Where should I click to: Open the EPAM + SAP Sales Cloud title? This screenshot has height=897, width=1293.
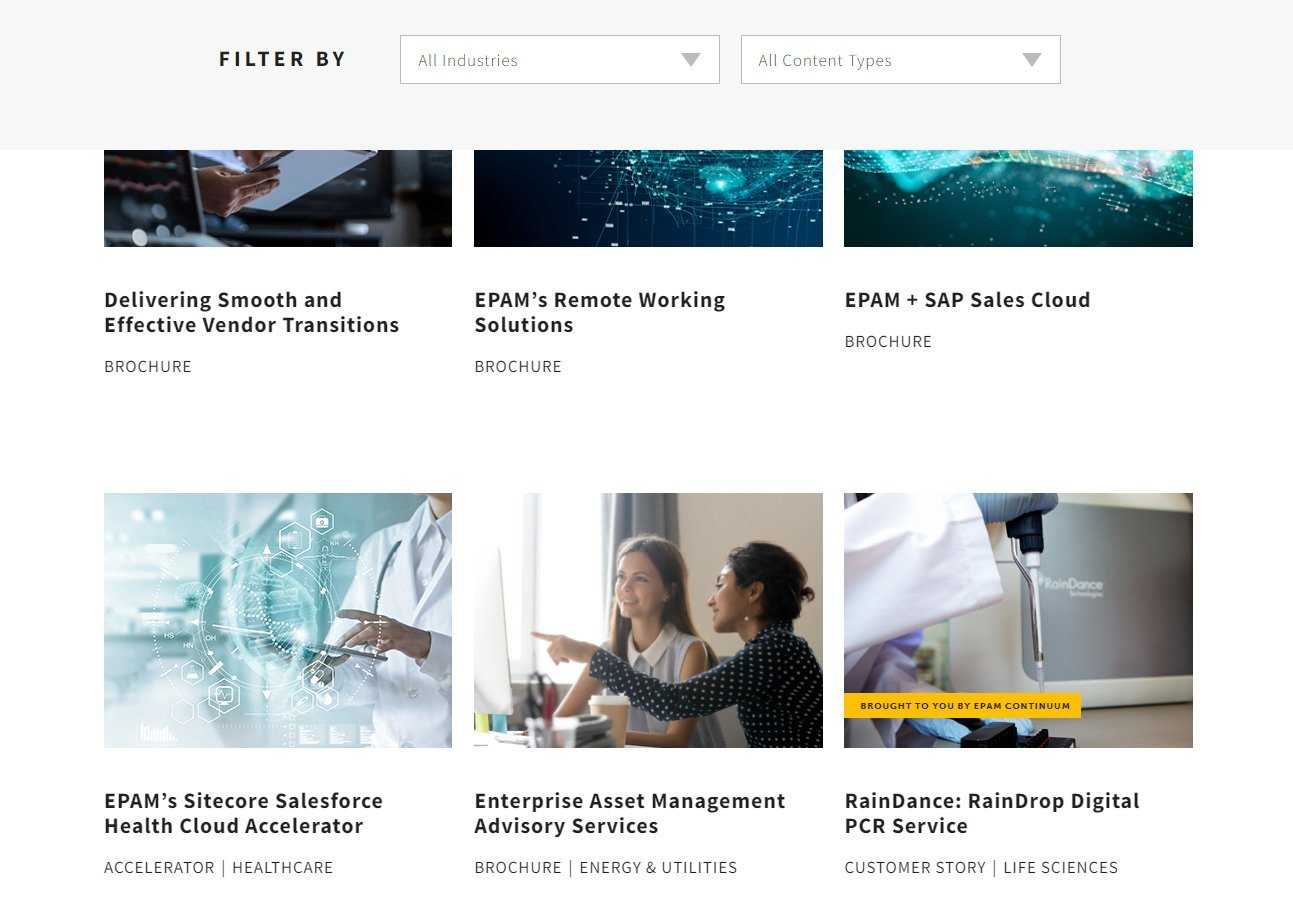[967, 300]
